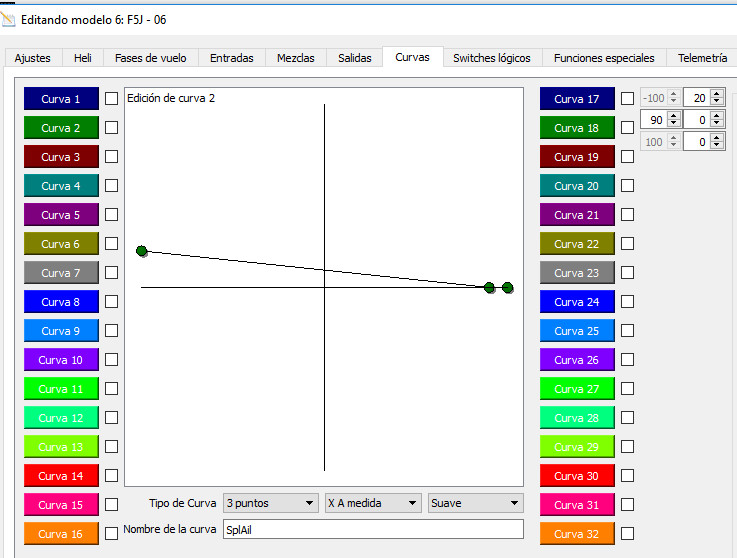Check the box beside Curva 16
The image size is (737, 558).
[x=112, y=534]
